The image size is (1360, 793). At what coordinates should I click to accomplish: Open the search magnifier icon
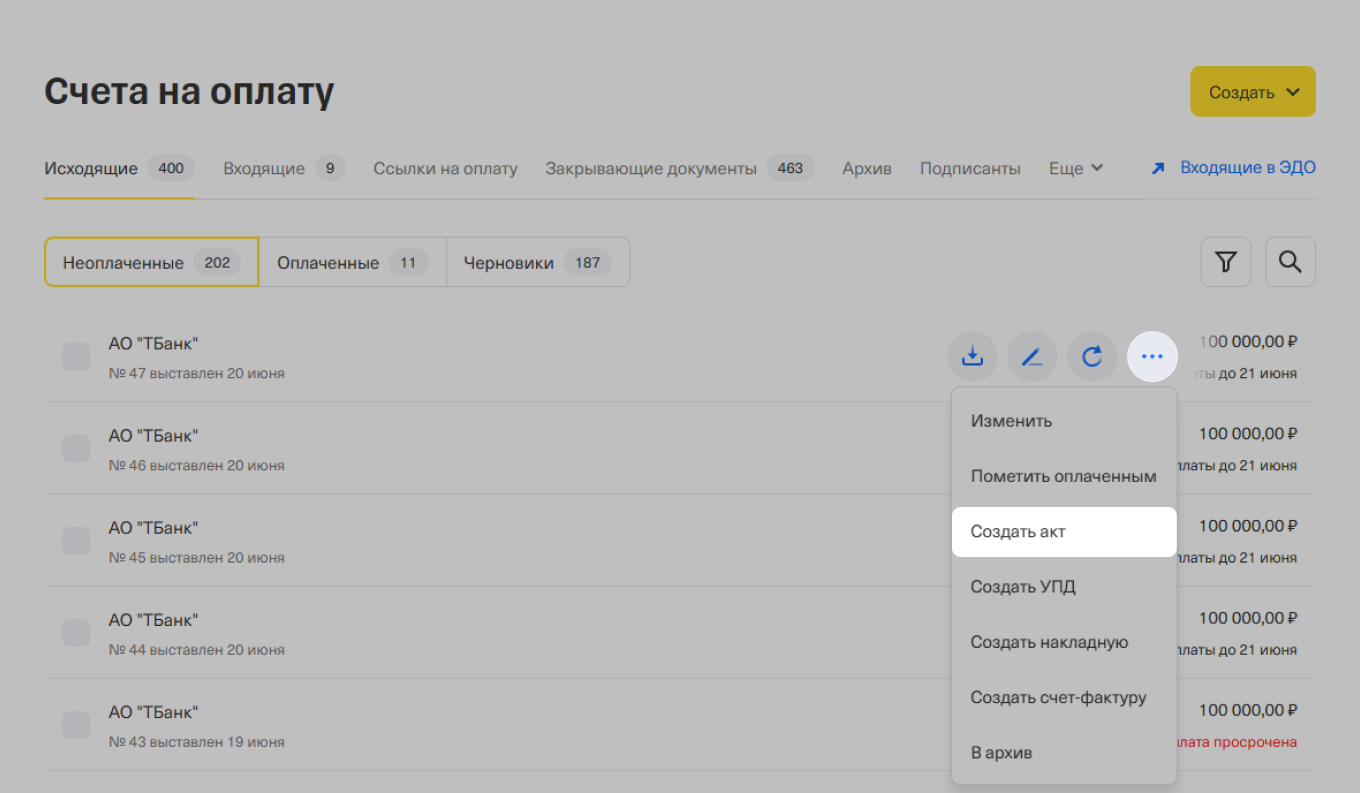[x=1290, y=262]
